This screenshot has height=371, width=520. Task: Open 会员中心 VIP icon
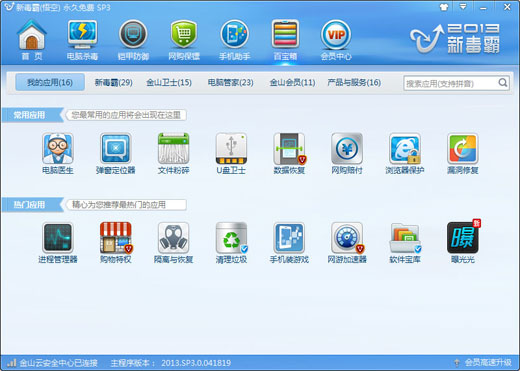(336, 40)
